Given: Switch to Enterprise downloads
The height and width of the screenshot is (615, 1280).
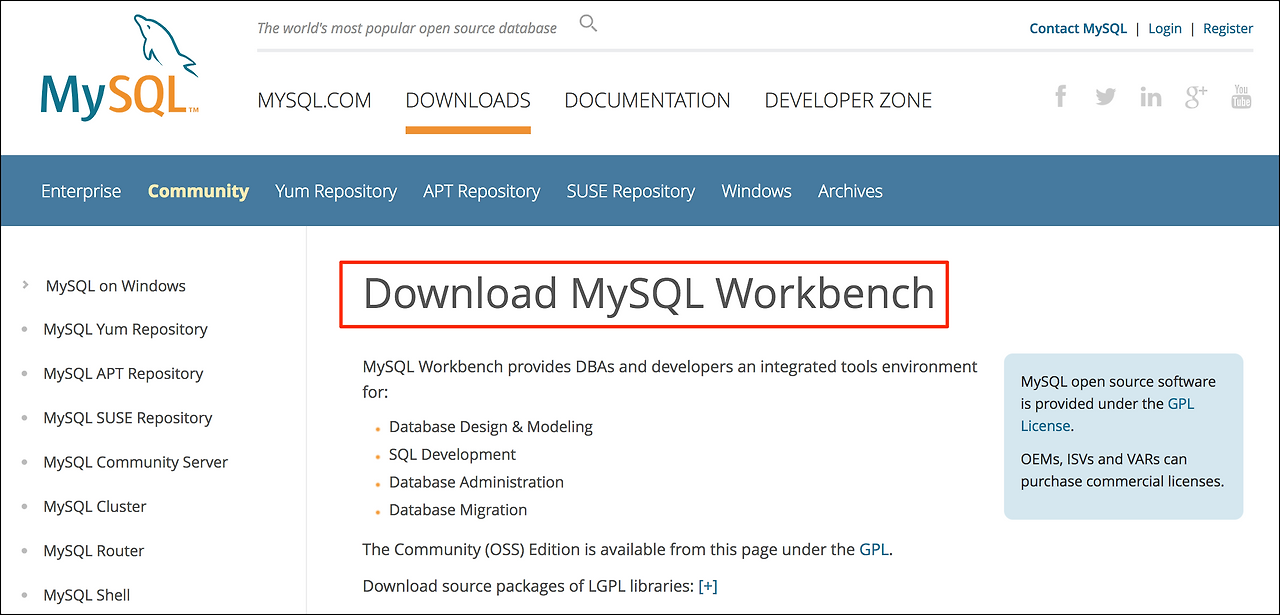Looking at the screenshot, I should click(x=81, y=191).
